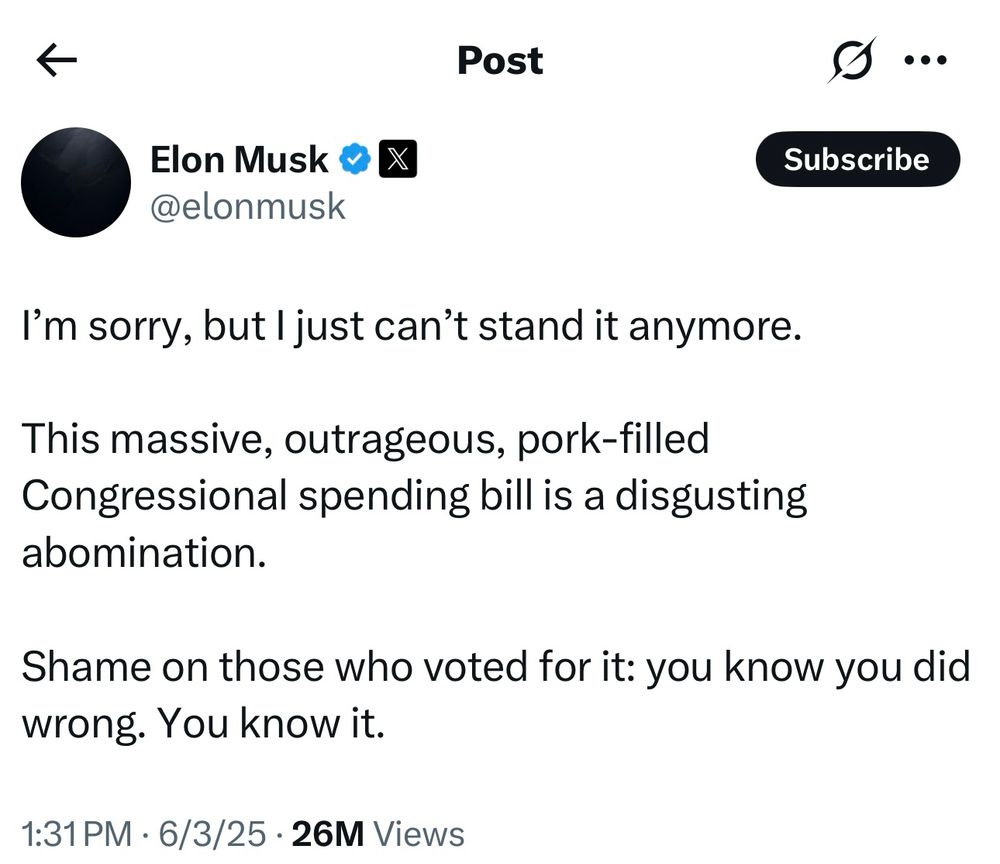This screenshot has width=1000, height=864.
Task: Click the blue verified checkmark badge
Action: pos(356,159)
